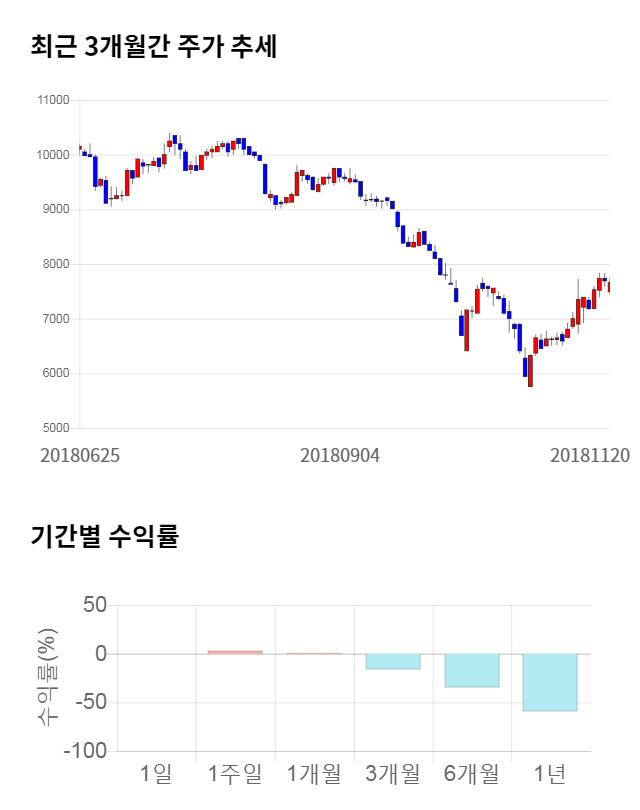Select the 20181120 end date label

click(590, 455)
